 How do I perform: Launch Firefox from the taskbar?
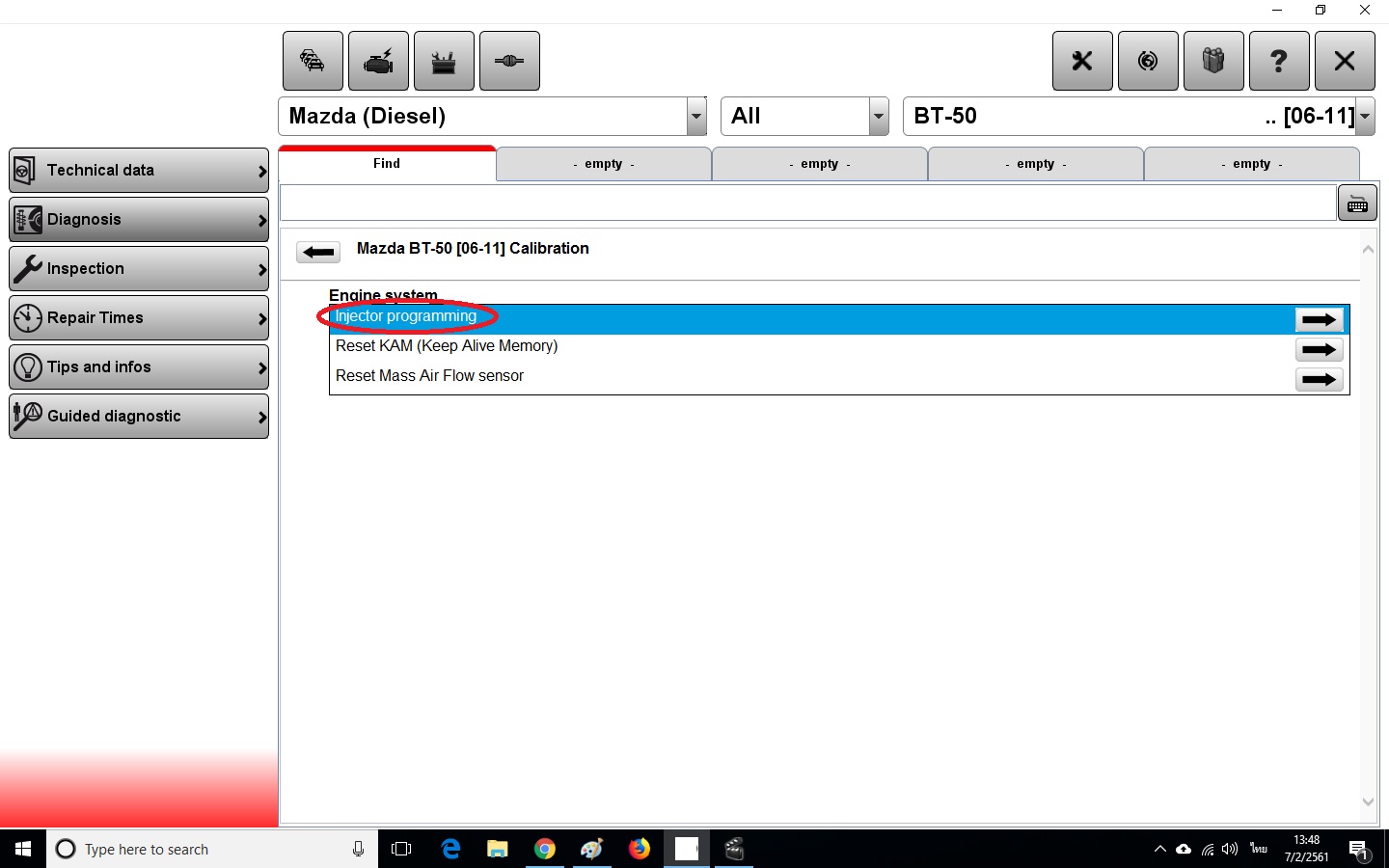coord(640,849)
